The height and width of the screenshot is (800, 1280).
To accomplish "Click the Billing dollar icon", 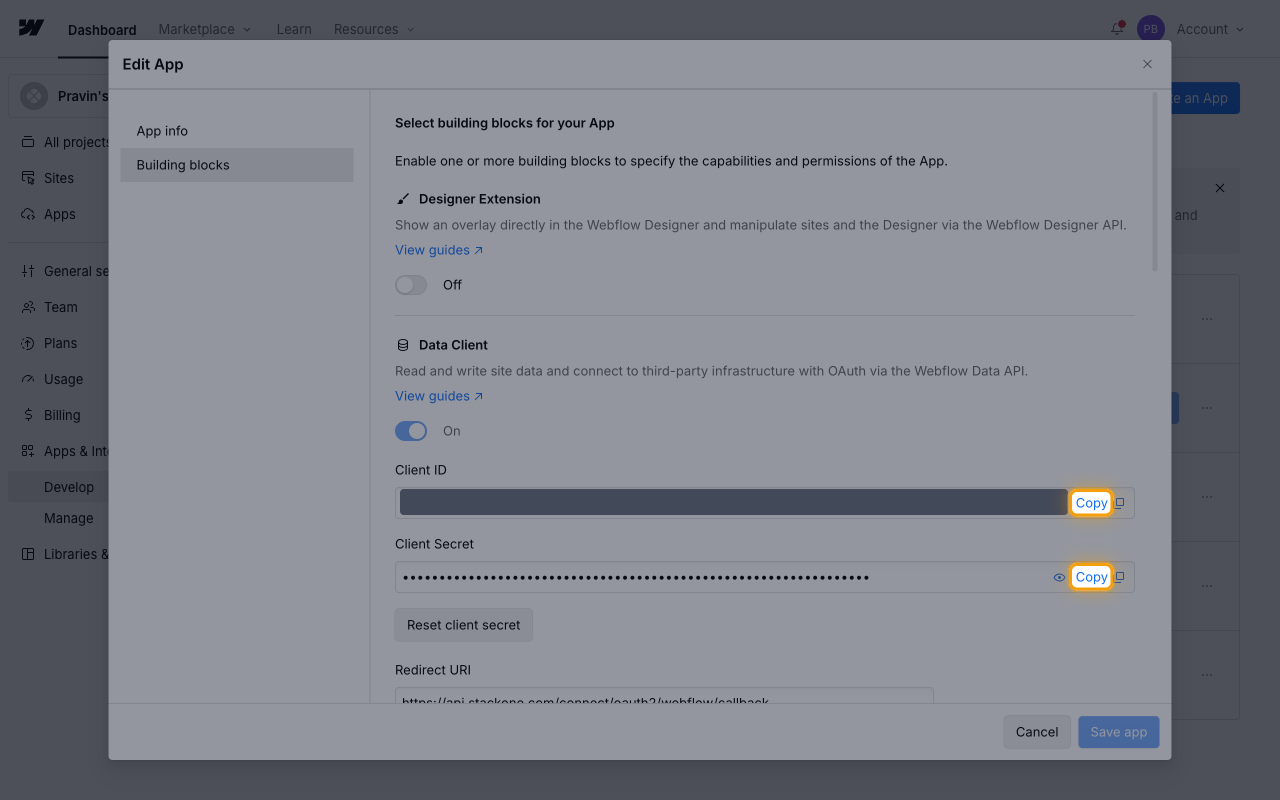I will (x=28, y=415).
